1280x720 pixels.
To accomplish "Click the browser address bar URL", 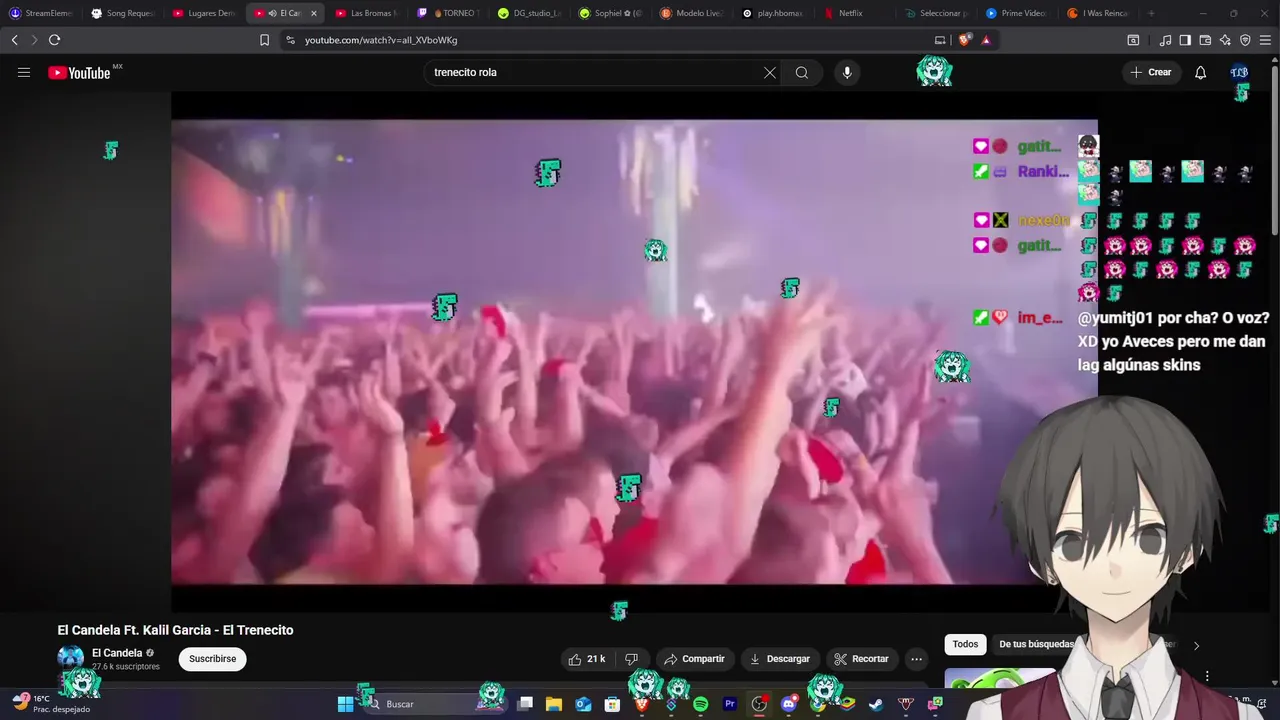I will 381,40.
